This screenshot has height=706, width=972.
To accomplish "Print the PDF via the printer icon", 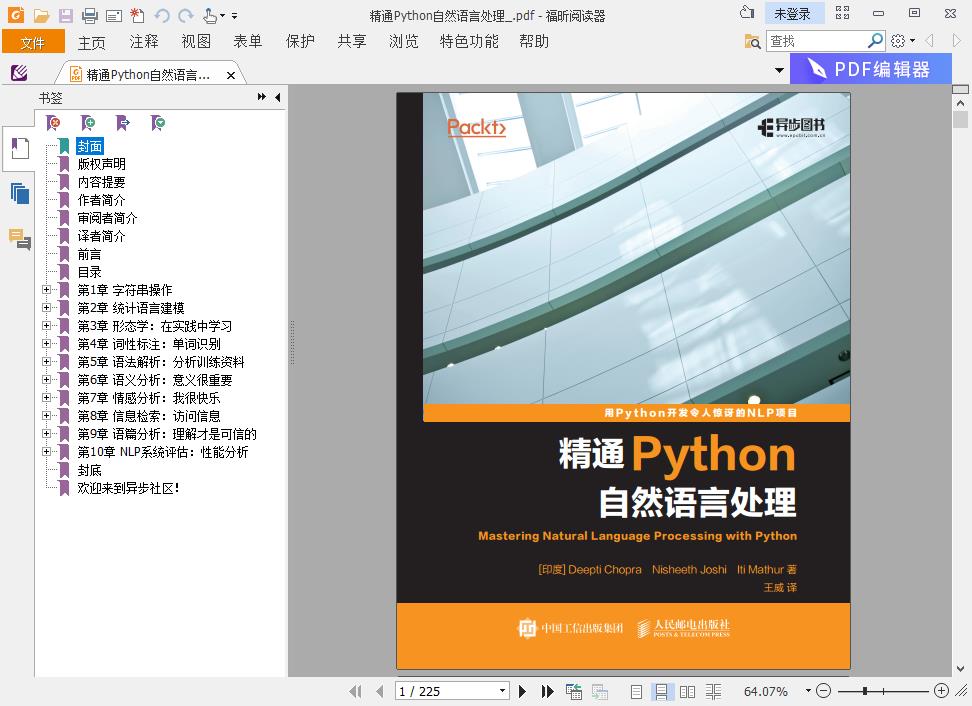I will pyautogui.click(x=90, y=15).
